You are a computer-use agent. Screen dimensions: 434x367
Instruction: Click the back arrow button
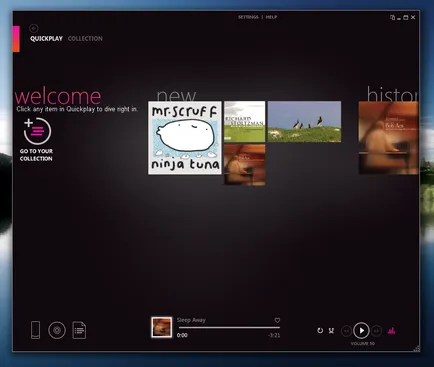pyautogui.click(x=34, y=28)
